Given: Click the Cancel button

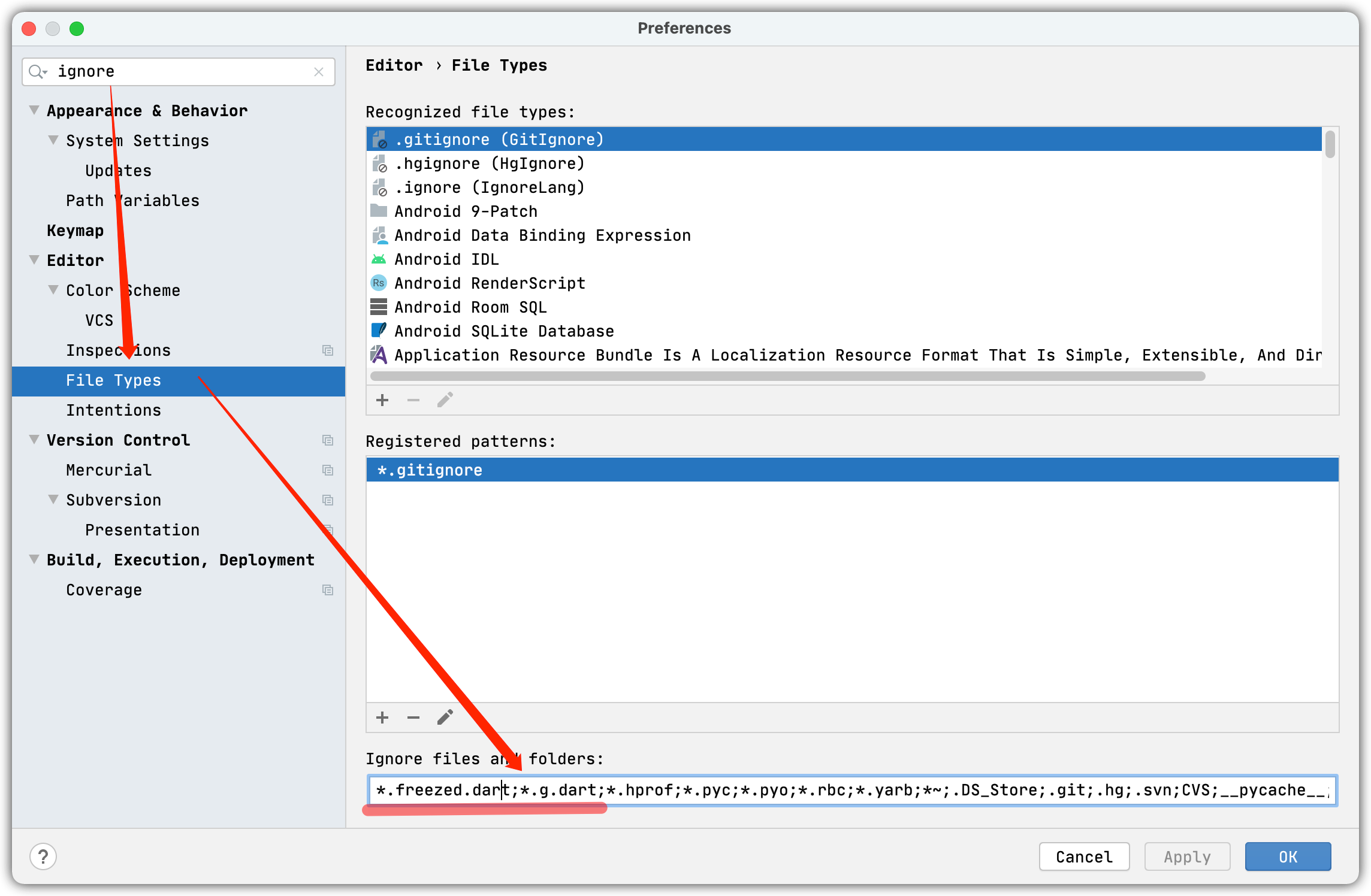Looking at the screenshot, I should [x=1083, y=856].
